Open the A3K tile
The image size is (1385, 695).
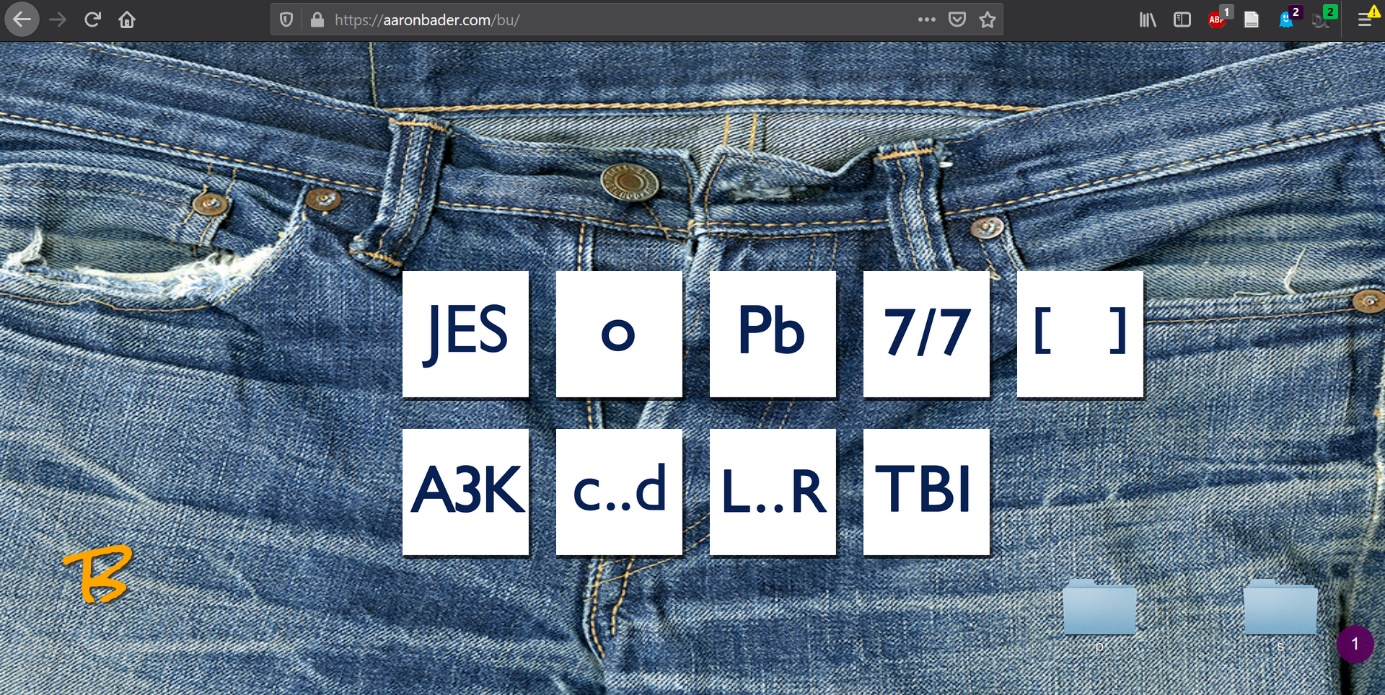tap(465, 491)
